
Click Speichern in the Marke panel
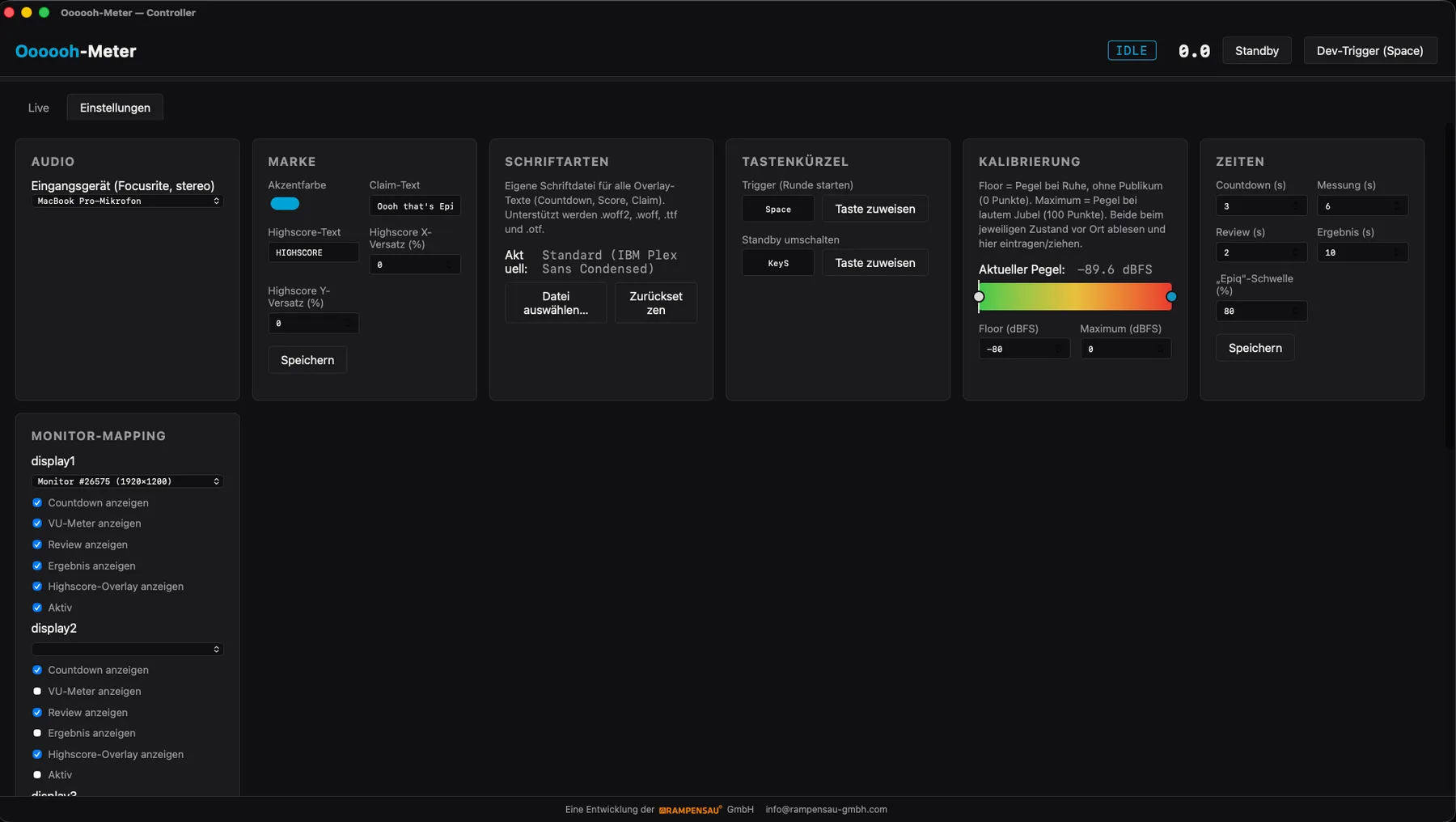coord(307,360)
